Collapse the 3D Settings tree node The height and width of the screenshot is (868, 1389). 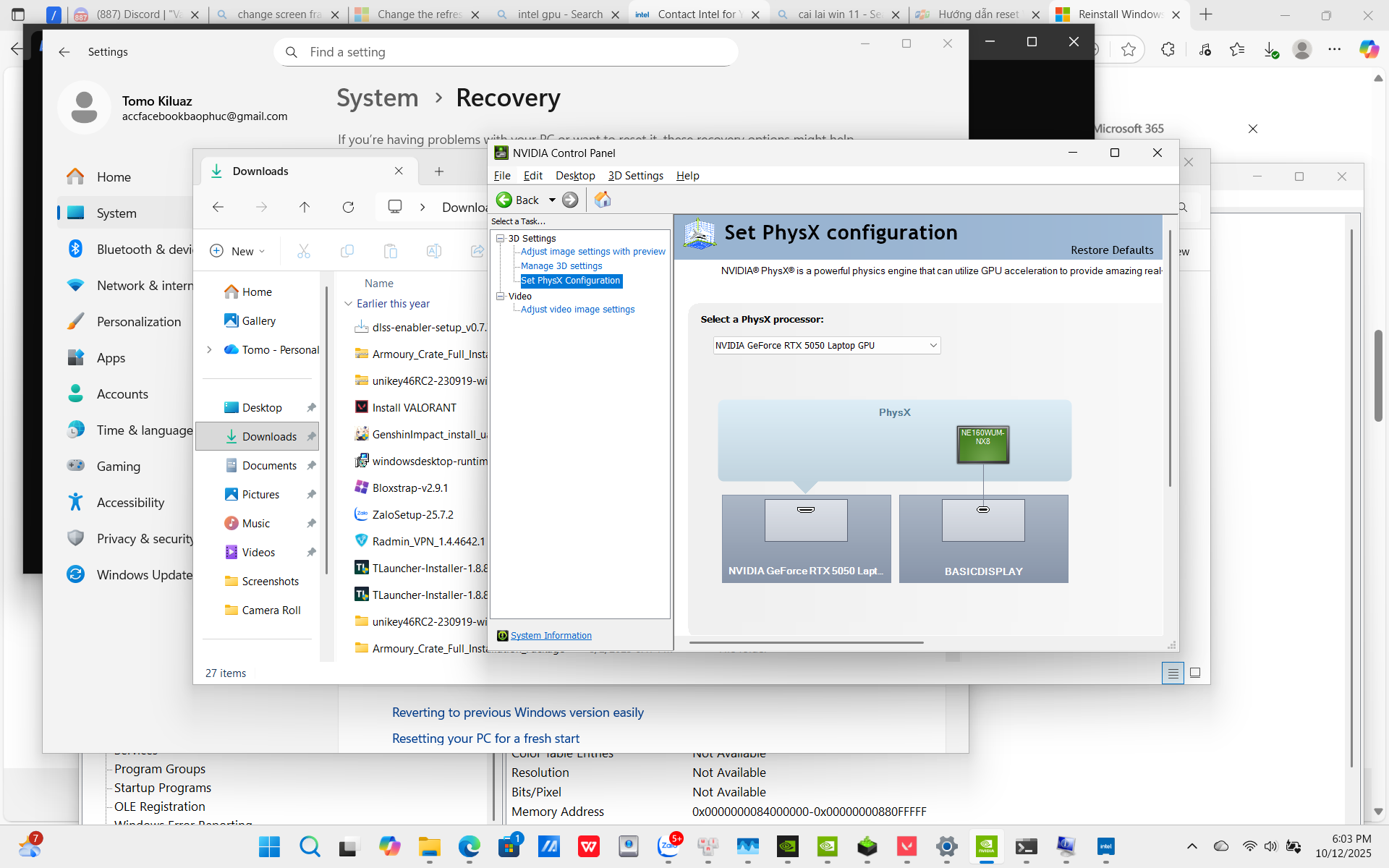point(500,238)
